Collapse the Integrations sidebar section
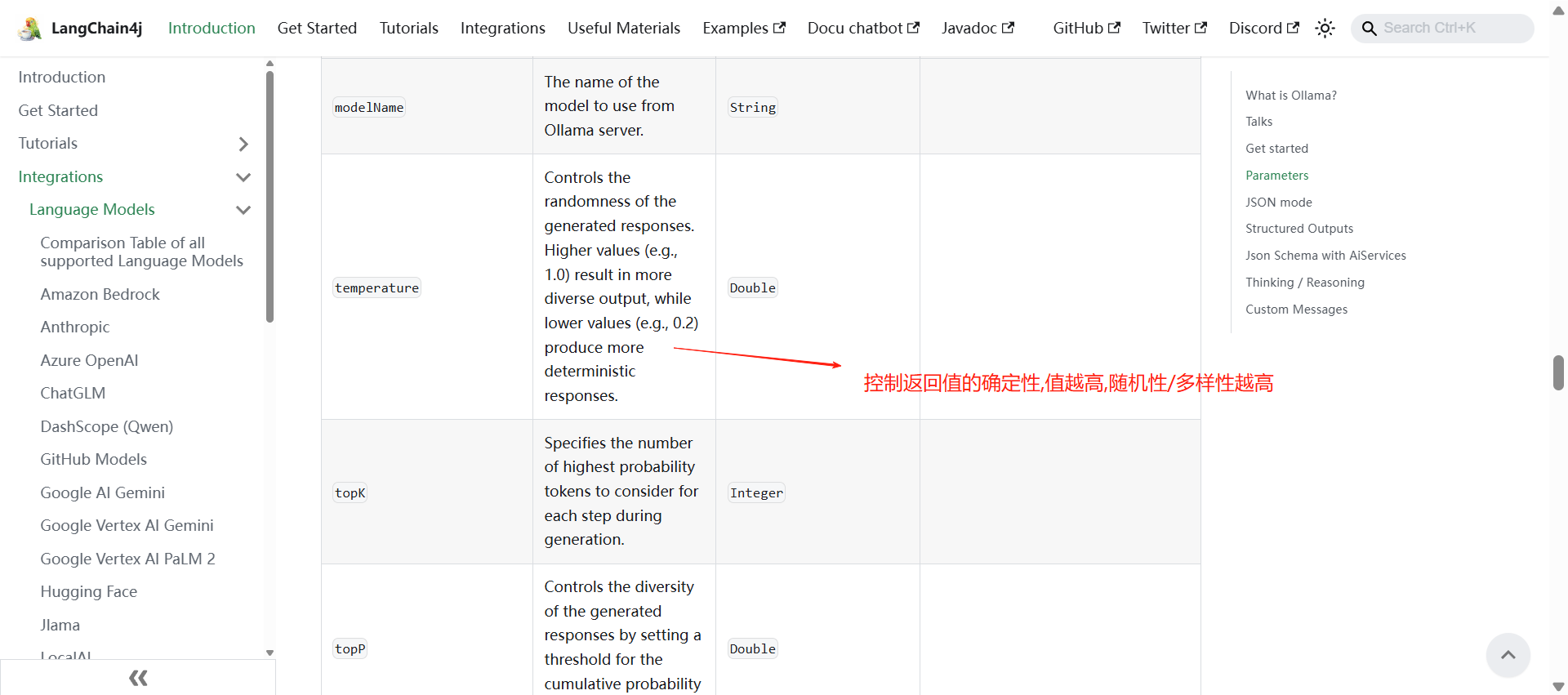The height and width of the screenshot is (695, 1568). [243, 177]
